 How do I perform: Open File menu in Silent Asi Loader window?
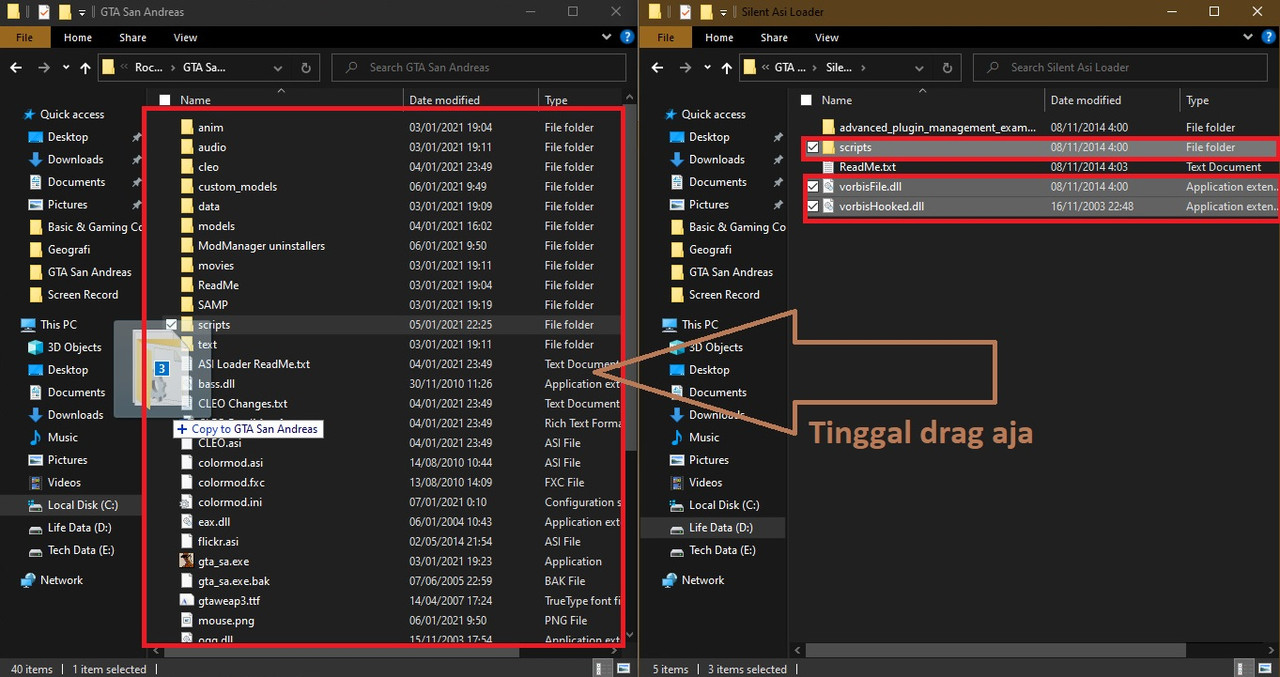click(665, 38)
